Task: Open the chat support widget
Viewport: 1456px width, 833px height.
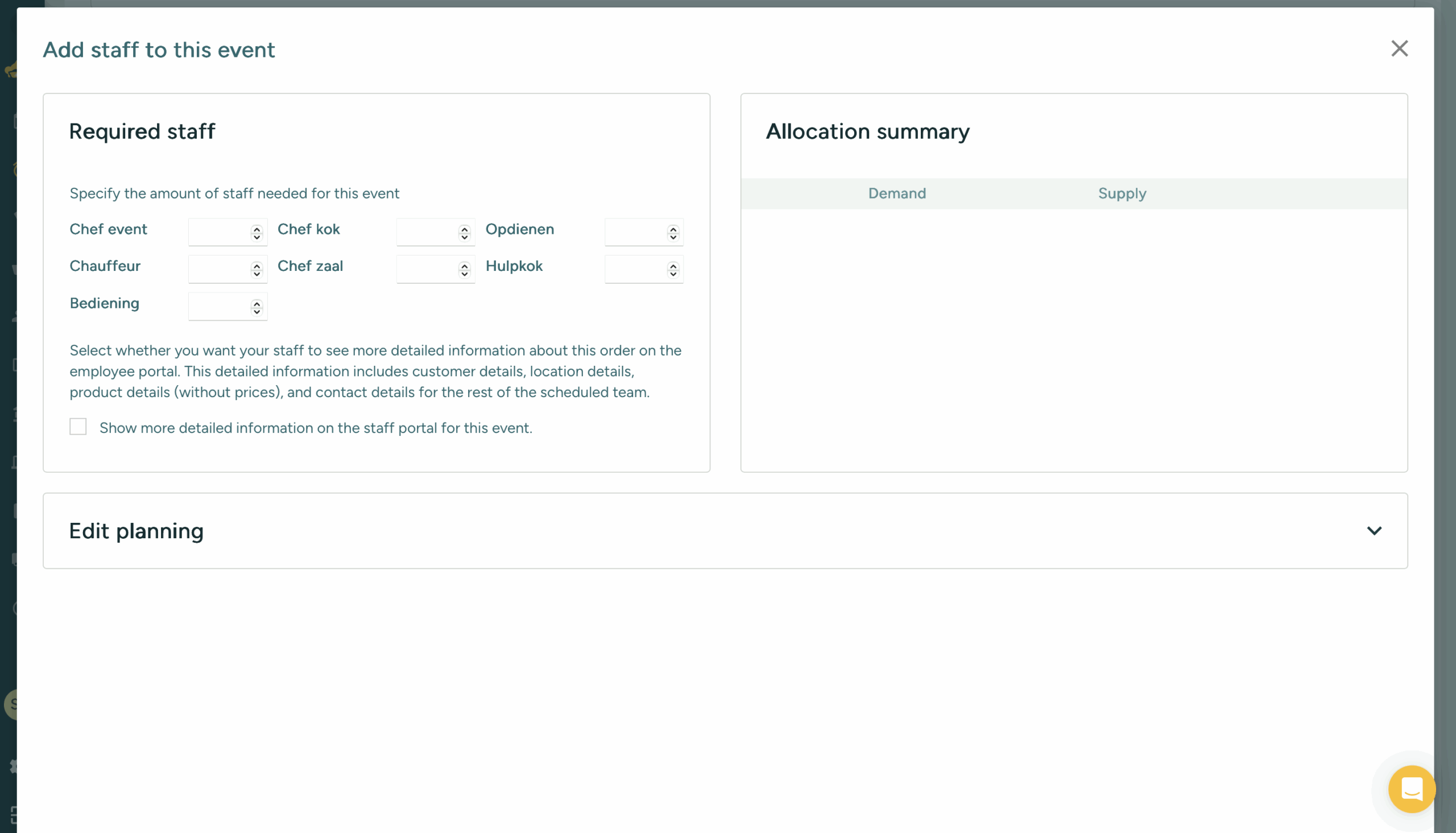Action: click(x=1411, y=789)
